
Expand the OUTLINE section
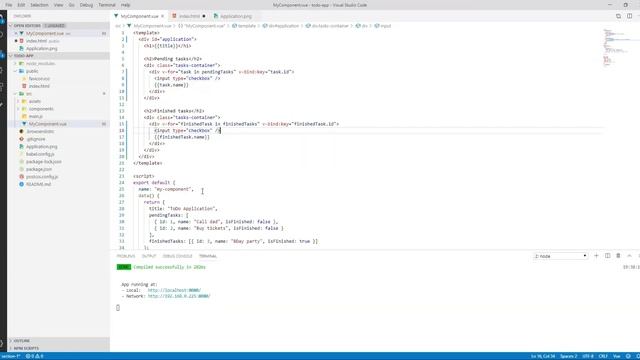pyautogui.click(x=58, y=341)
